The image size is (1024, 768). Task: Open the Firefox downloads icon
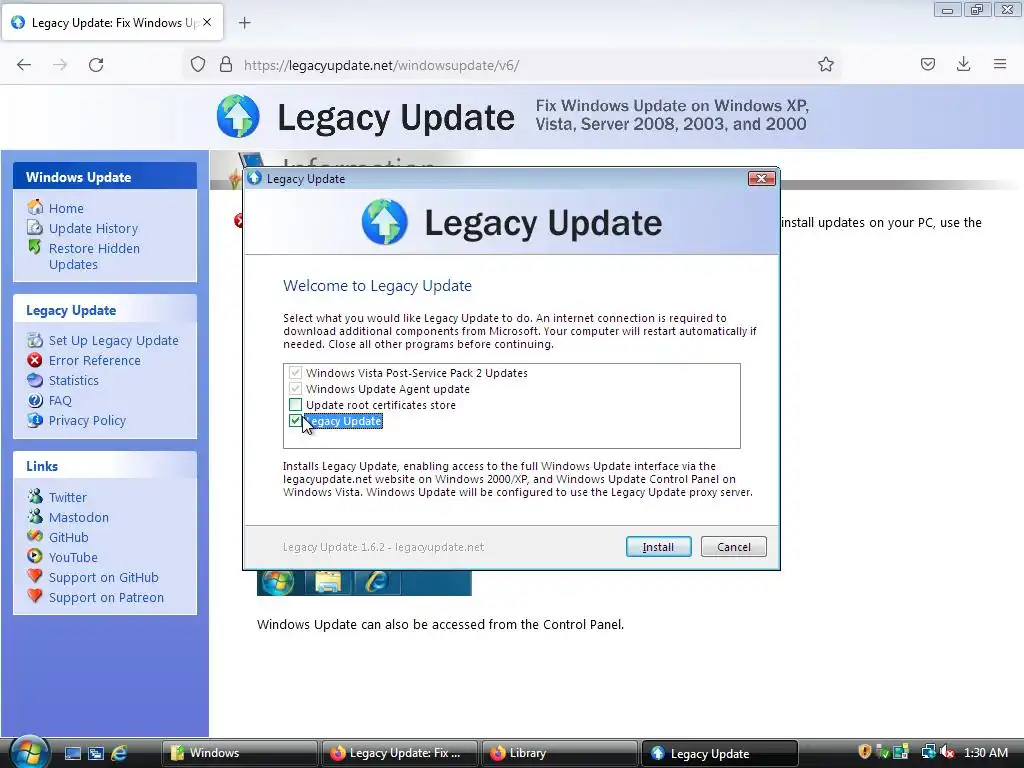pyautogui.click(x=963, y=64)
